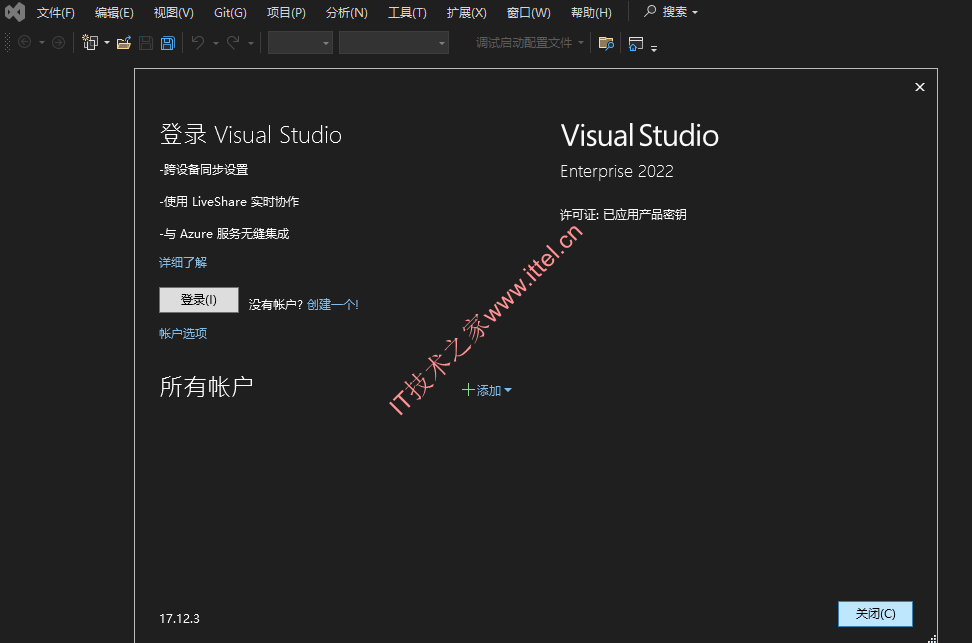Click the 搜索 search box
This screenshot has width=972, height=643.
(671, 12)
